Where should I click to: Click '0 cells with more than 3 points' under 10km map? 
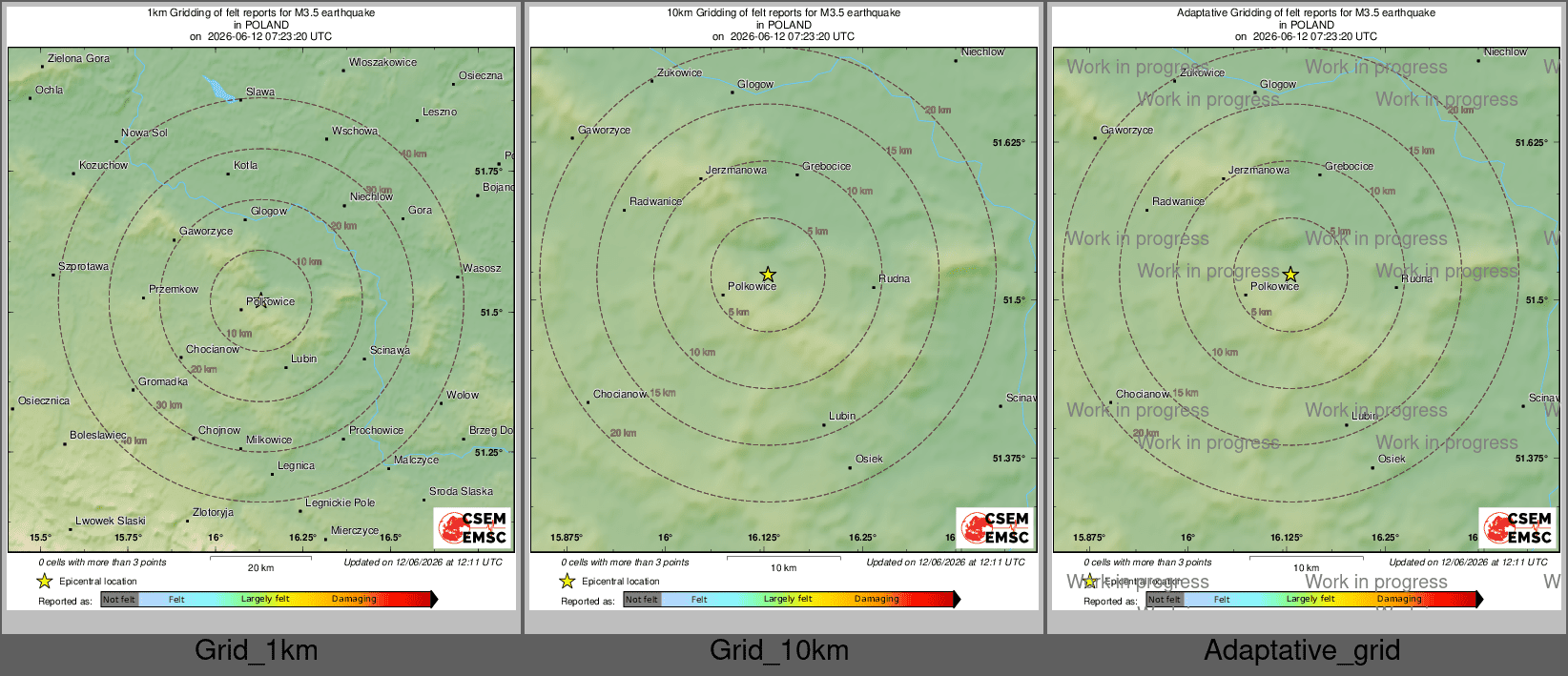pos(625,563)
